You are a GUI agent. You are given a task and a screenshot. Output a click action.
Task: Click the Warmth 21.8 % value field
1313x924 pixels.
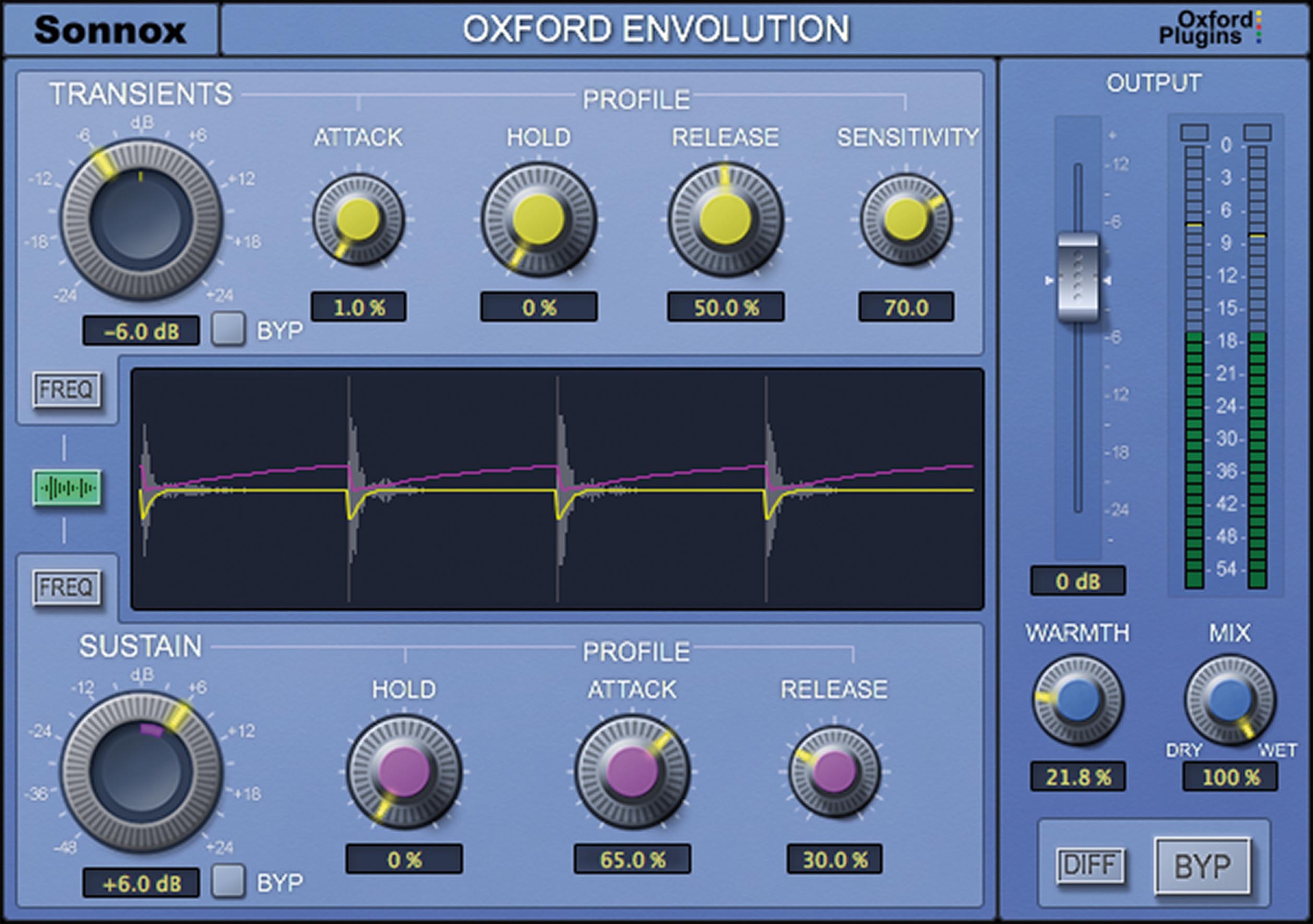1078,776
